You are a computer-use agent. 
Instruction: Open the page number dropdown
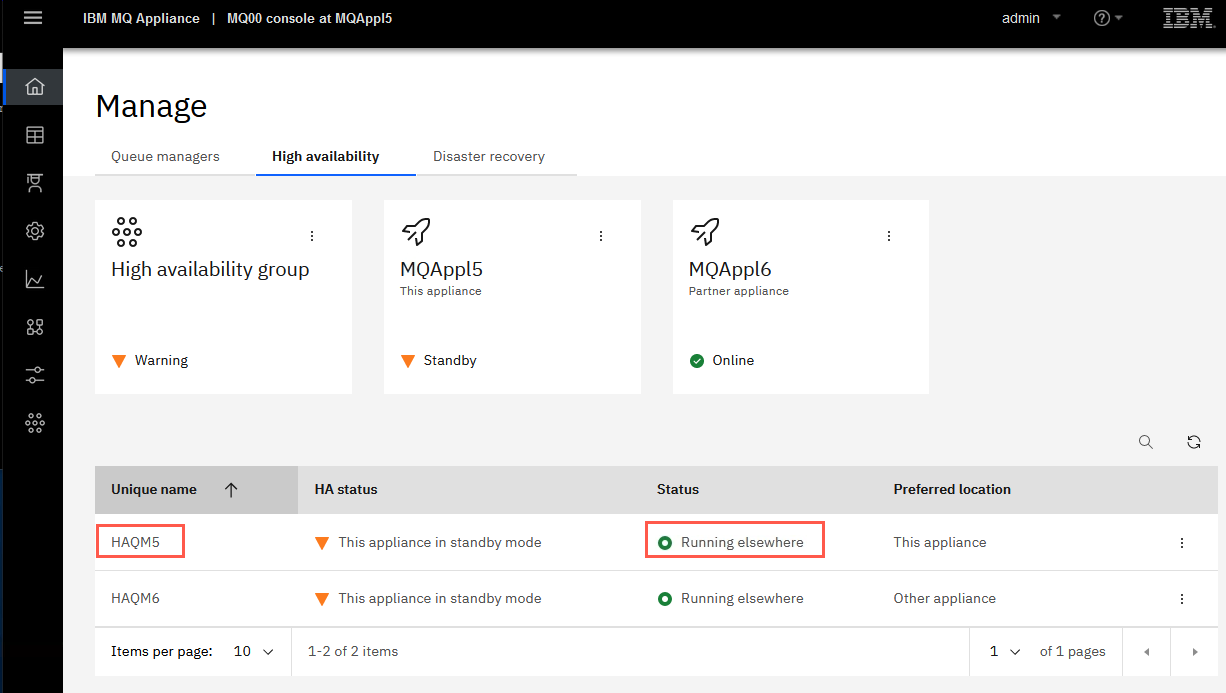pos(1005,651)
